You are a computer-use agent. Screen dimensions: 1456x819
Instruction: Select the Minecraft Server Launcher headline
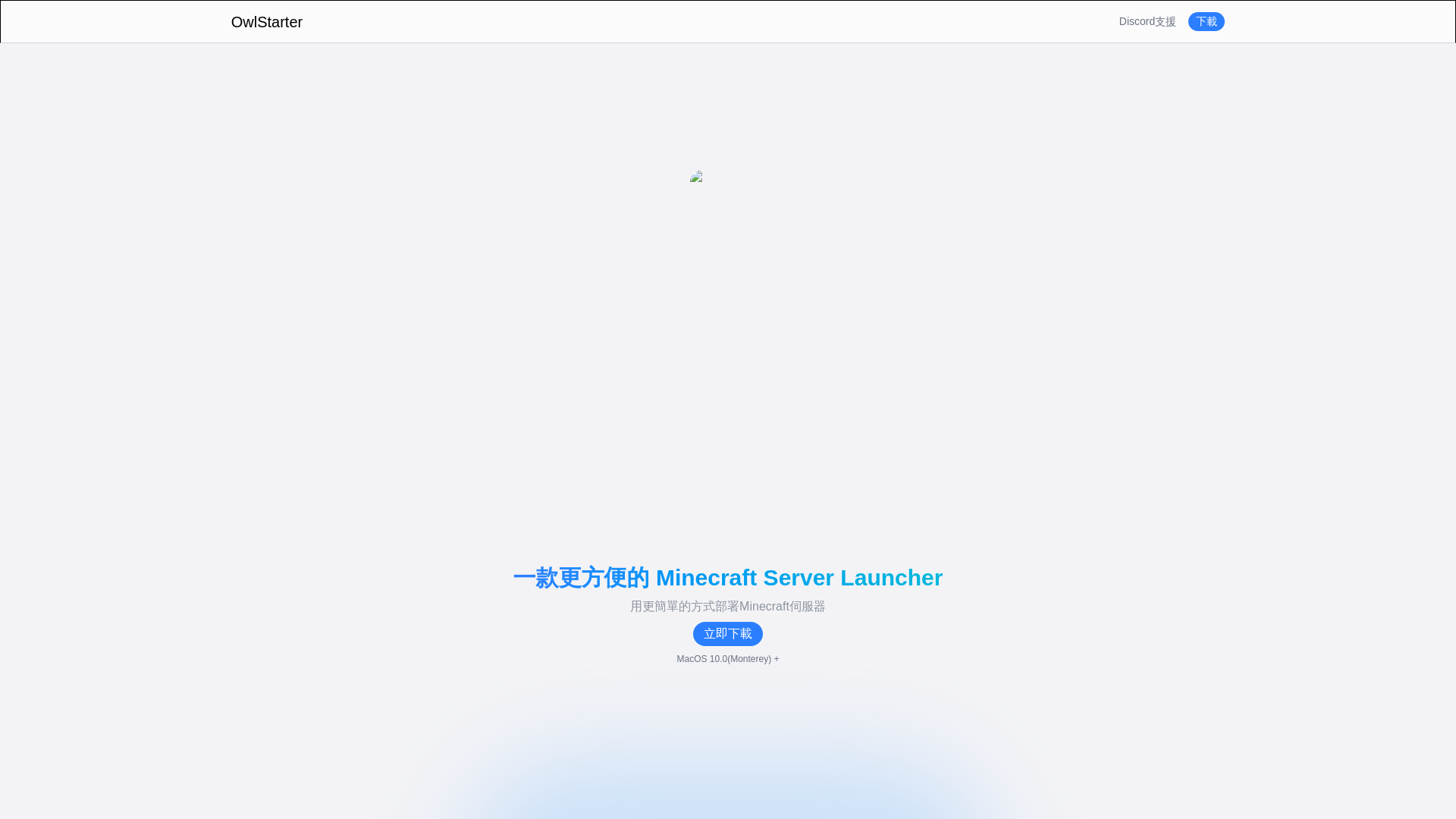[x=727, y=577]
